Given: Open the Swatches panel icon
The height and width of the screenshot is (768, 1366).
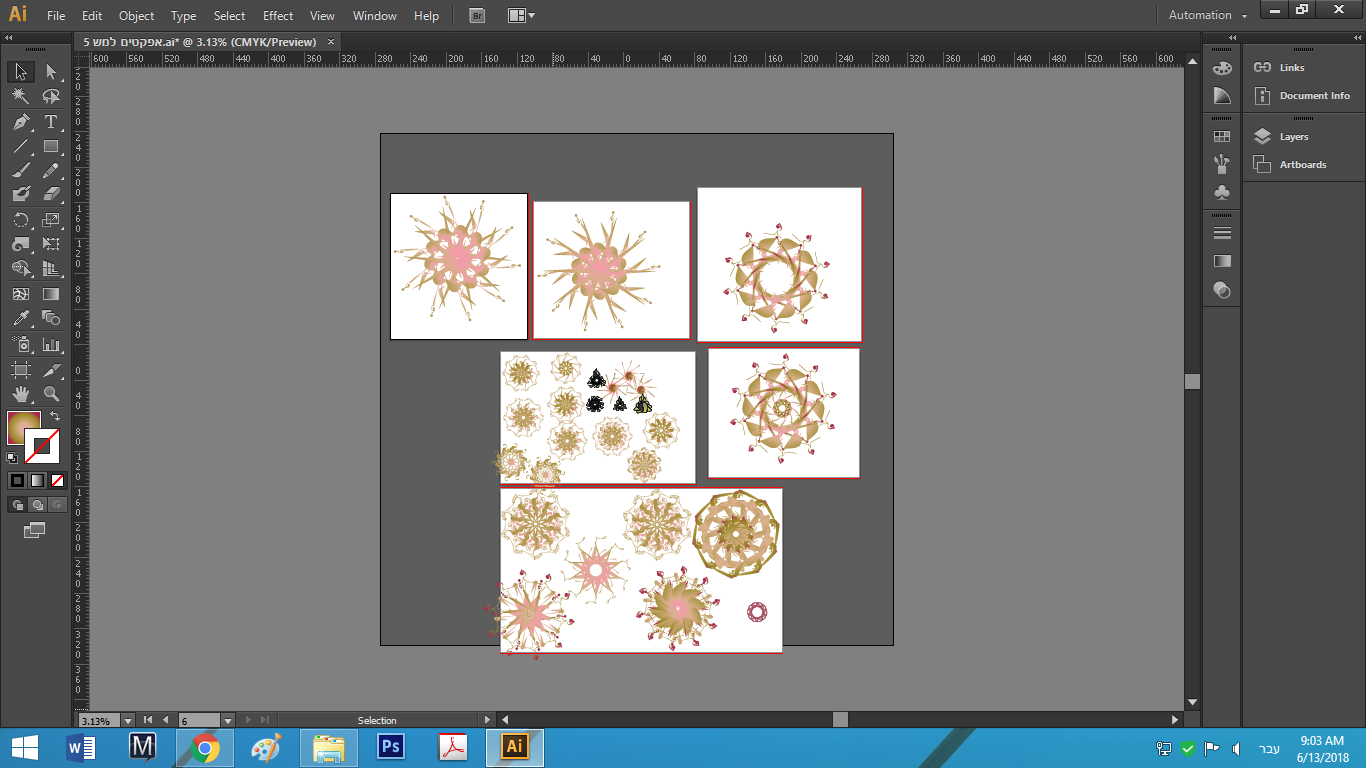Looking at the screenshot, I should click(x=1221, y=137).
